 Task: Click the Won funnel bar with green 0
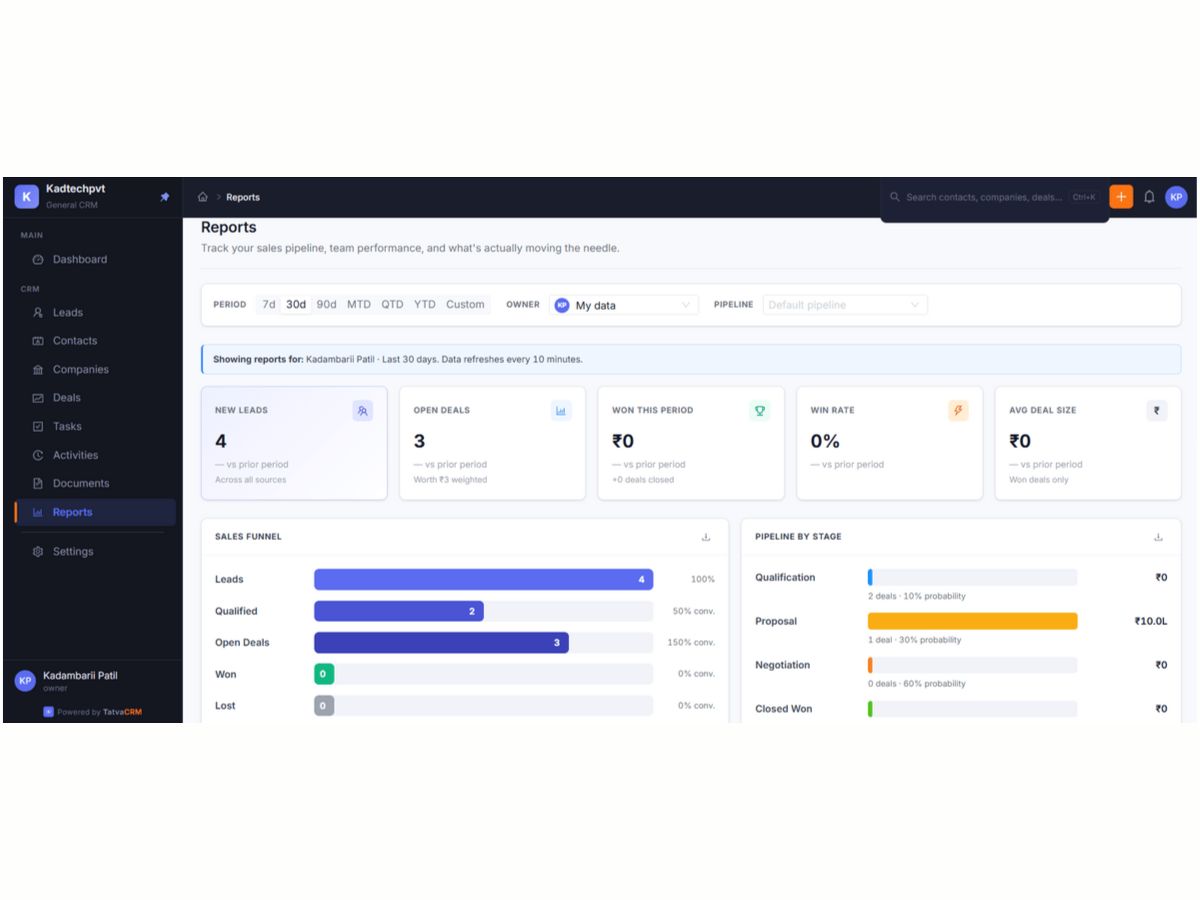(x=323, y=674)
